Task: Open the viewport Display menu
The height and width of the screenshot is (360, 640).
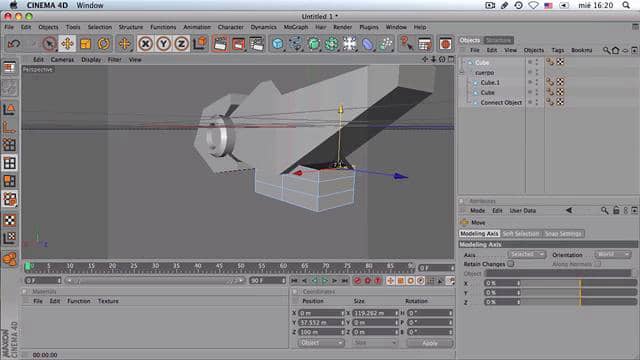Action: [x=91, y=60]
